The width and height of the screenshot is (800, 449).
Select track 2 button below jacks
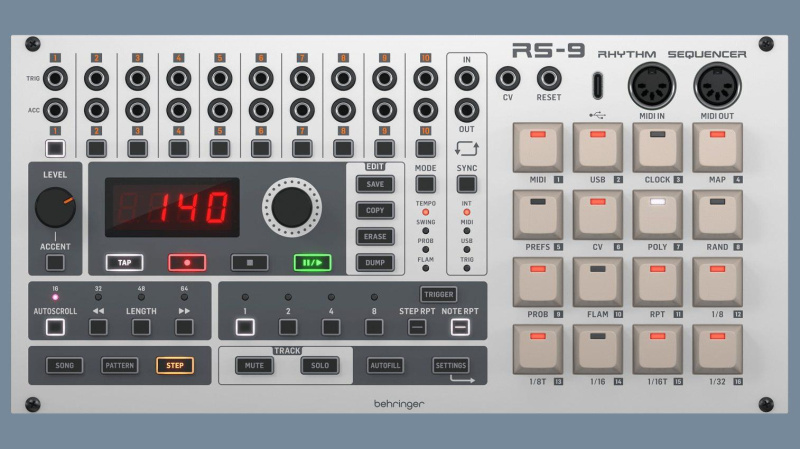click(x=96, y=148)
